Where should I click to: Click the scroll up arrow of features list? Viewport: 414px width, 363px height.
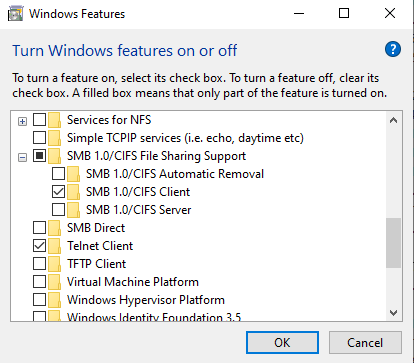(x=393, y=120)
